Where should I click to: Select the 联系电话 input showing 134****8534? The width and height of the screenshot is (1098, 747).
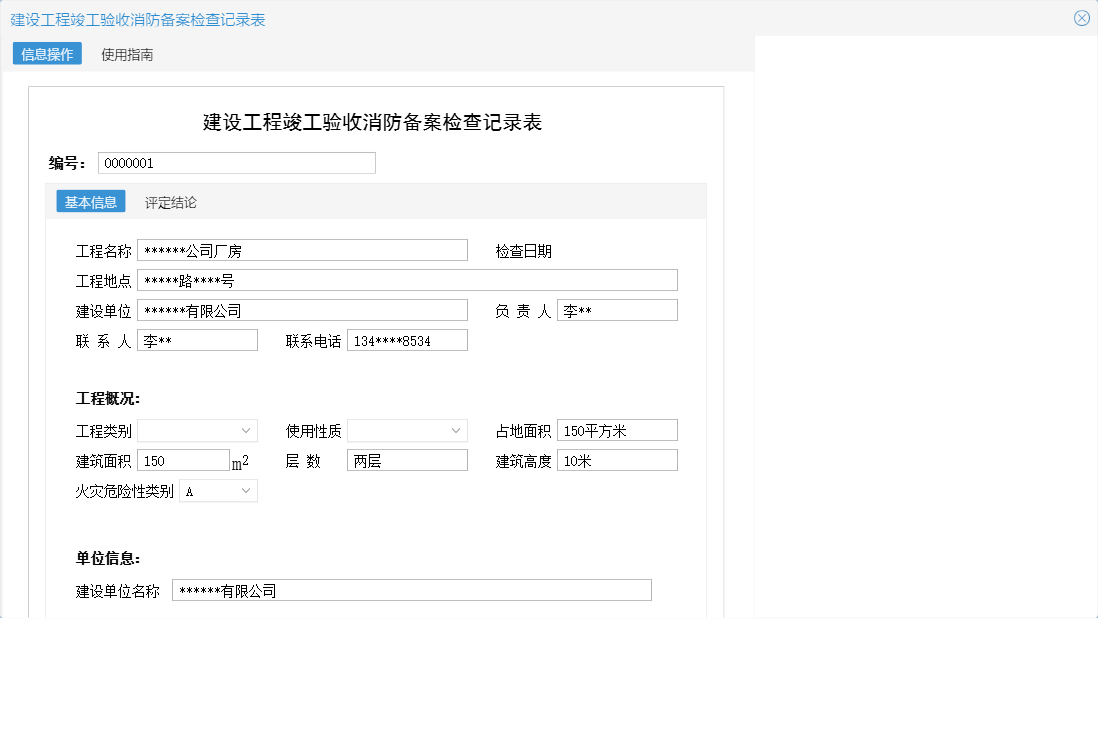point(407,339)
